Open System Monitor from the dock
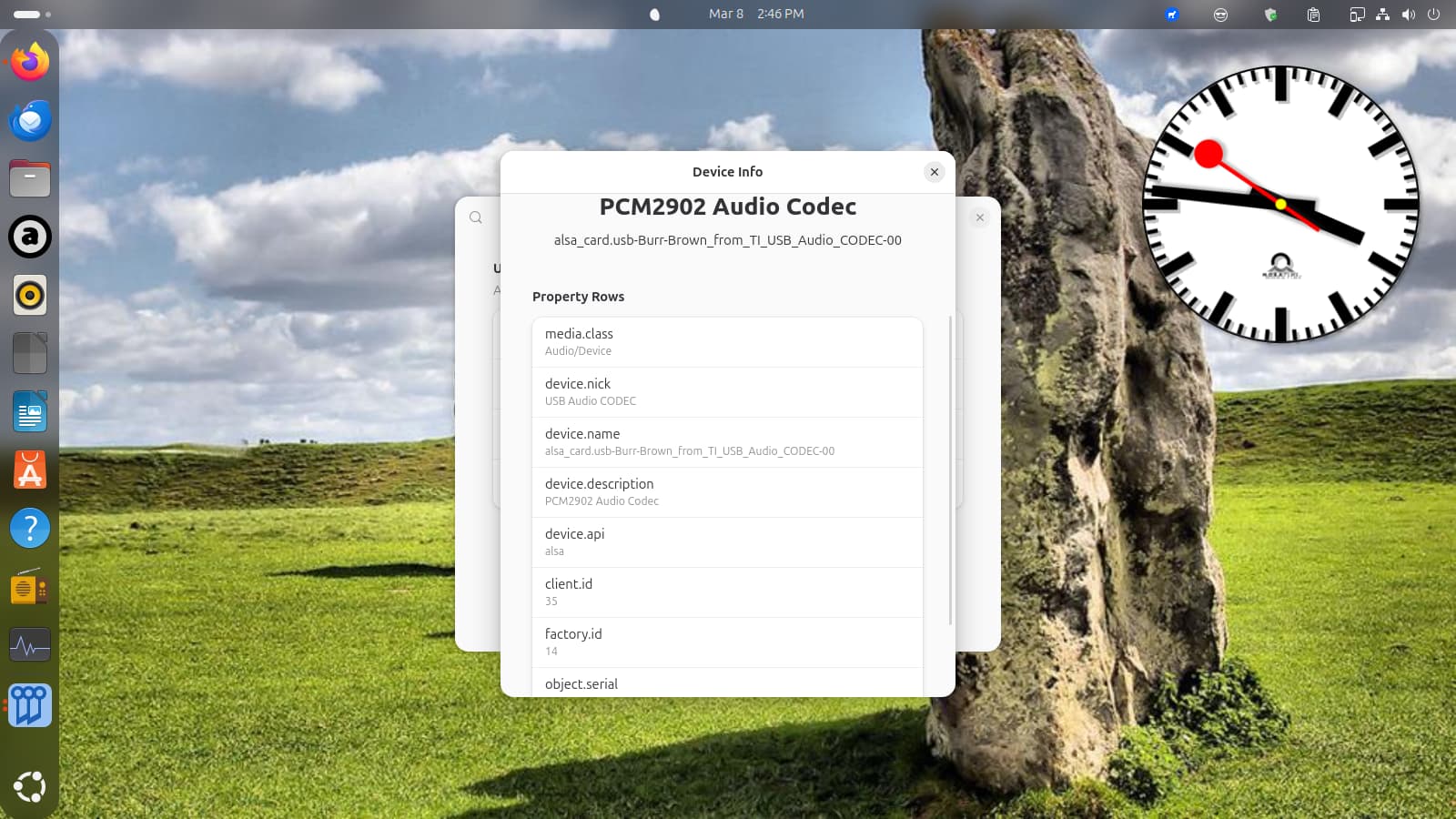Screen dimensions: 1456x819 coord(30,646)
